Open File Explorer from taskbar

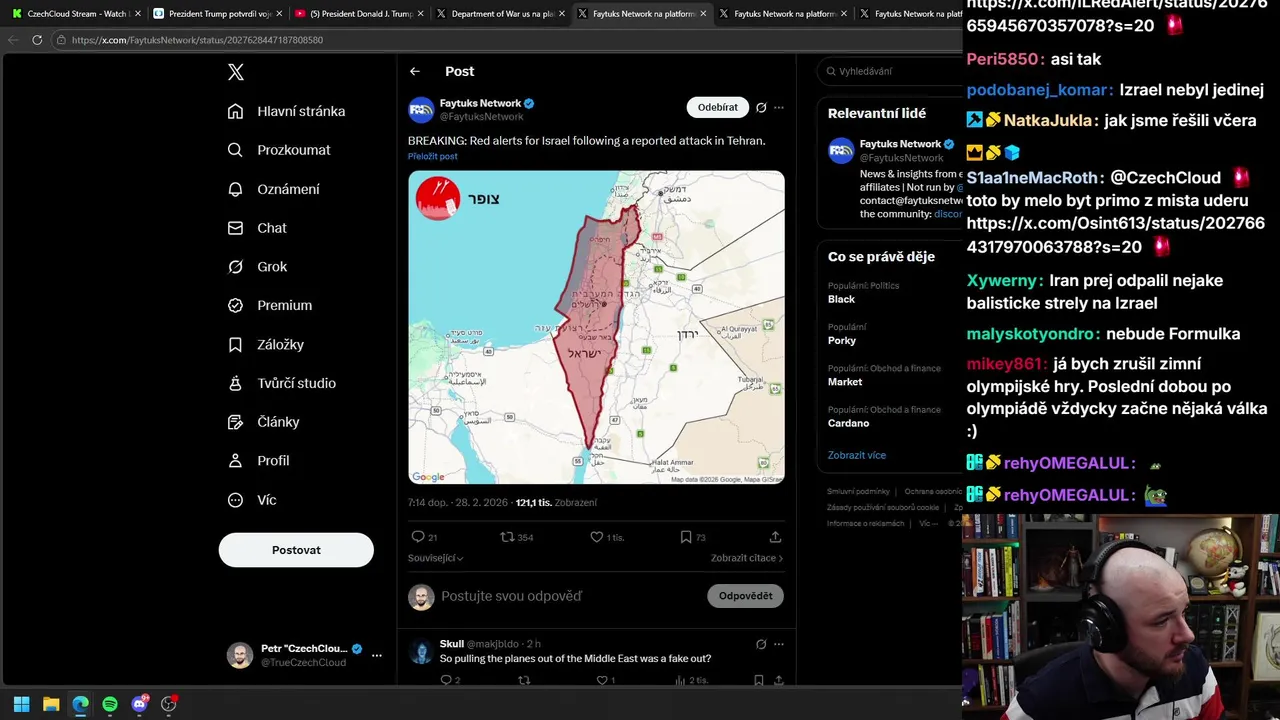(x=51, y=704)
